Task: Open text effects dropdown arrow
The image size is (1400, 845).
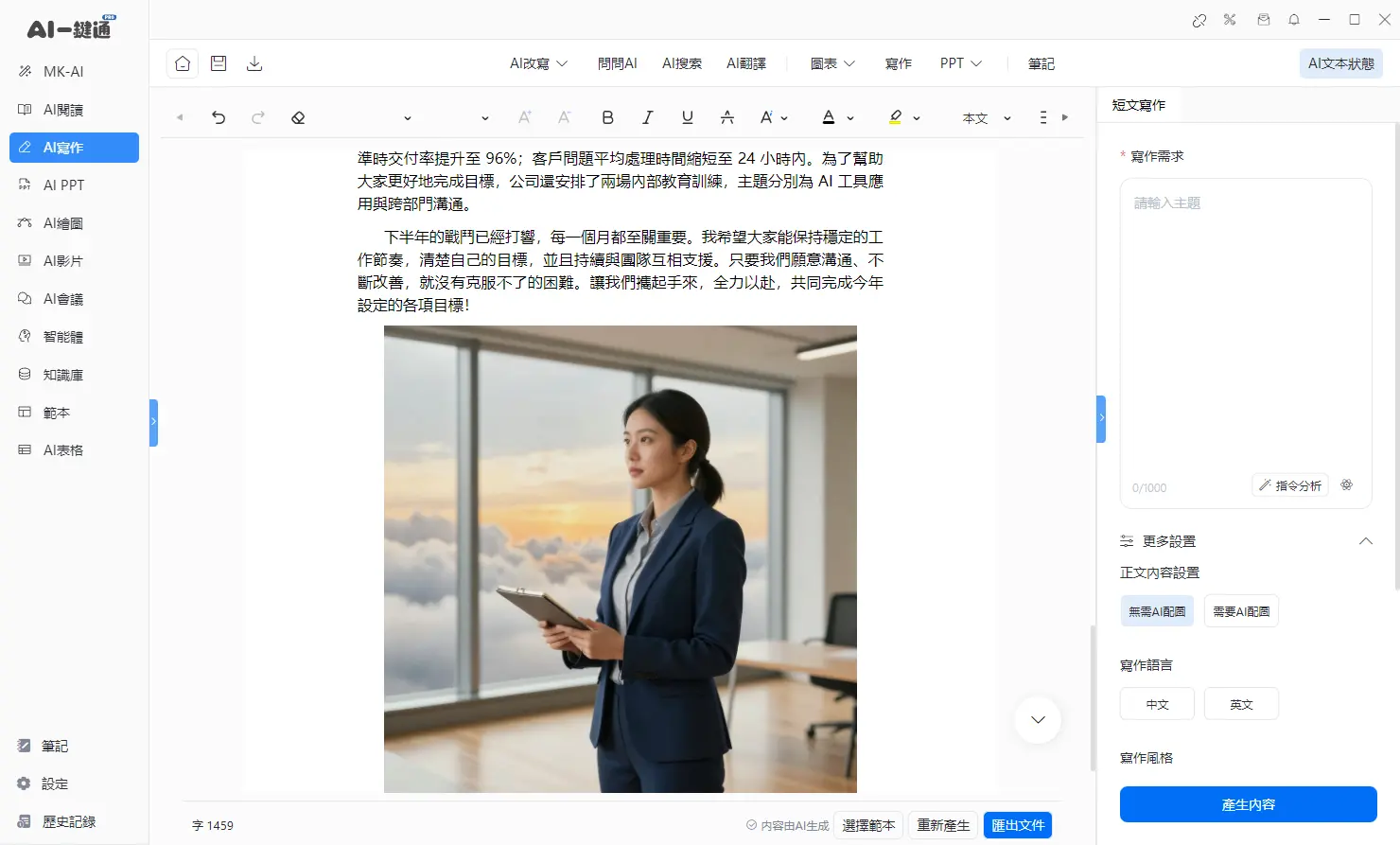Action: (x=784, y=118)
